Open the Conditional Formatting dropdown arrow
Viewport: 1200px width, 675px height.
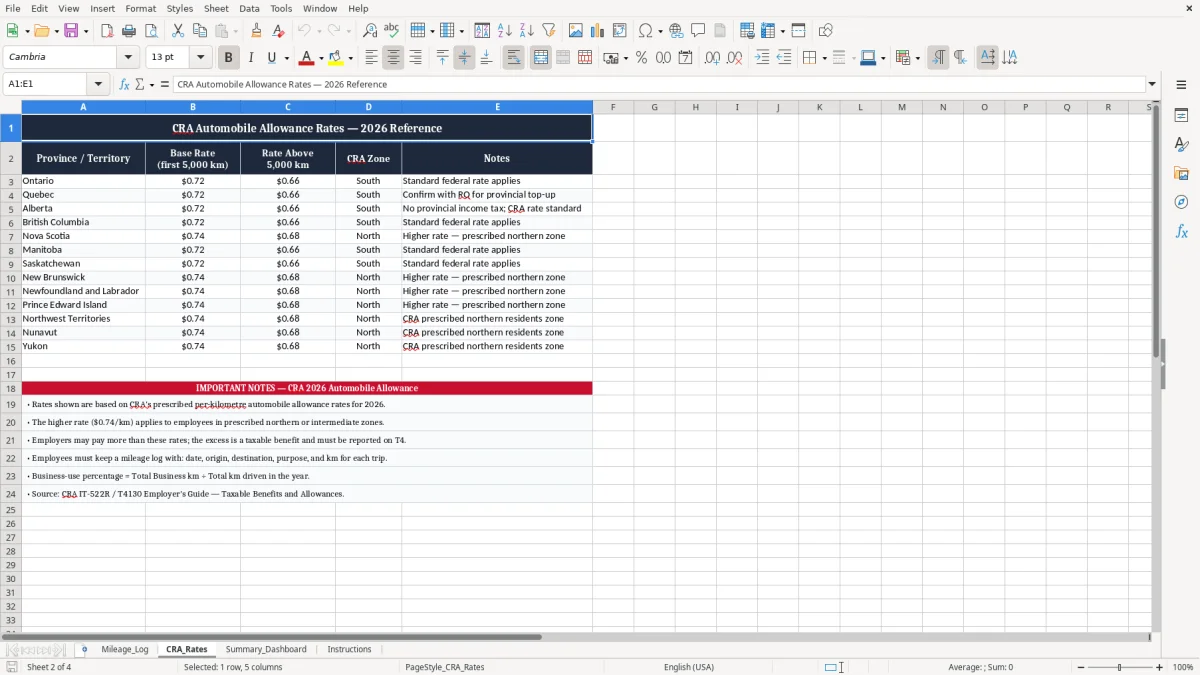pos(917,58)
